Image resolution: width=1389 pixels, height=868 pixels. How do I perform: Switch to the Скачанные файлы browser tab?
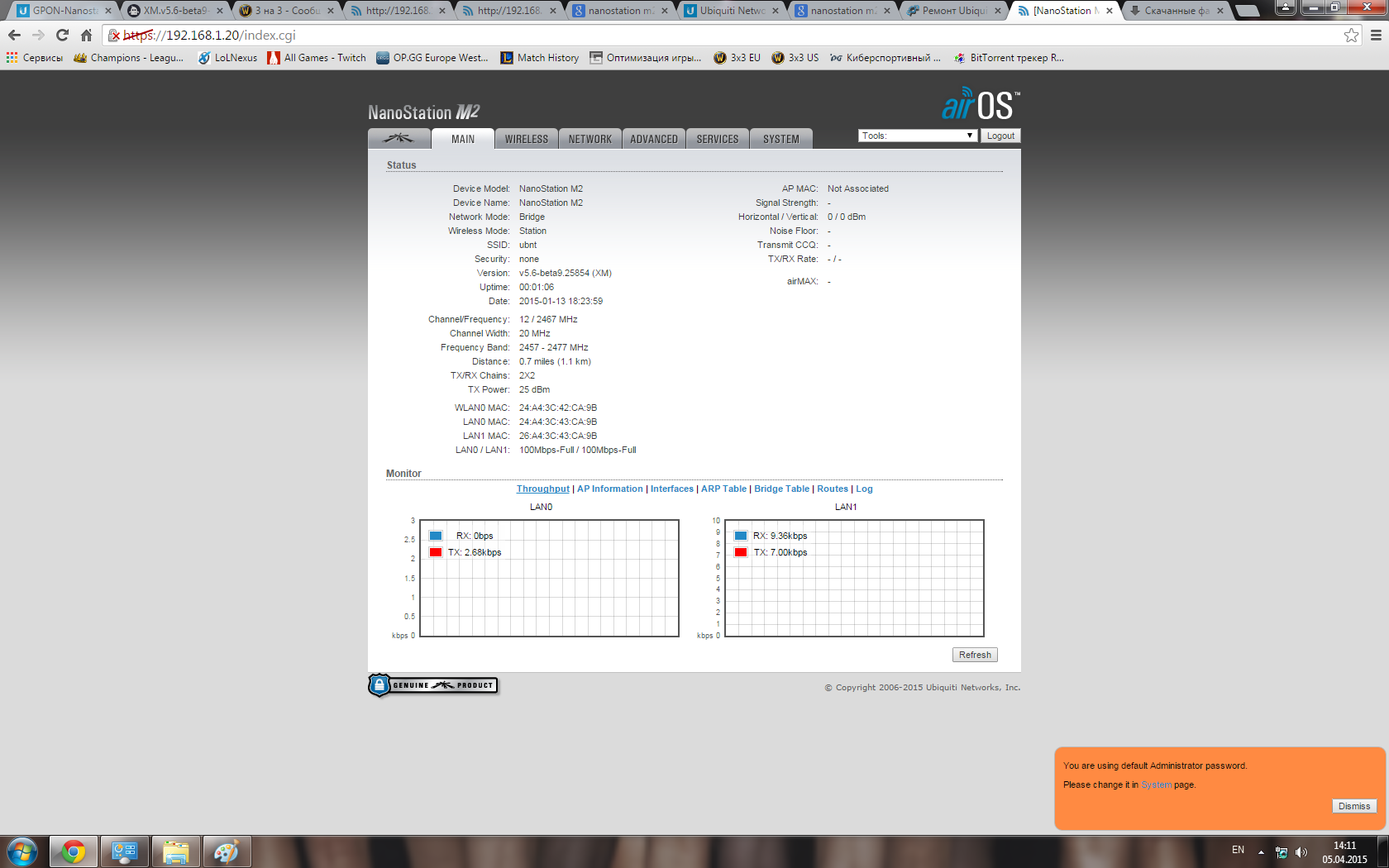pyautogui.click(x=1177, y=11)
